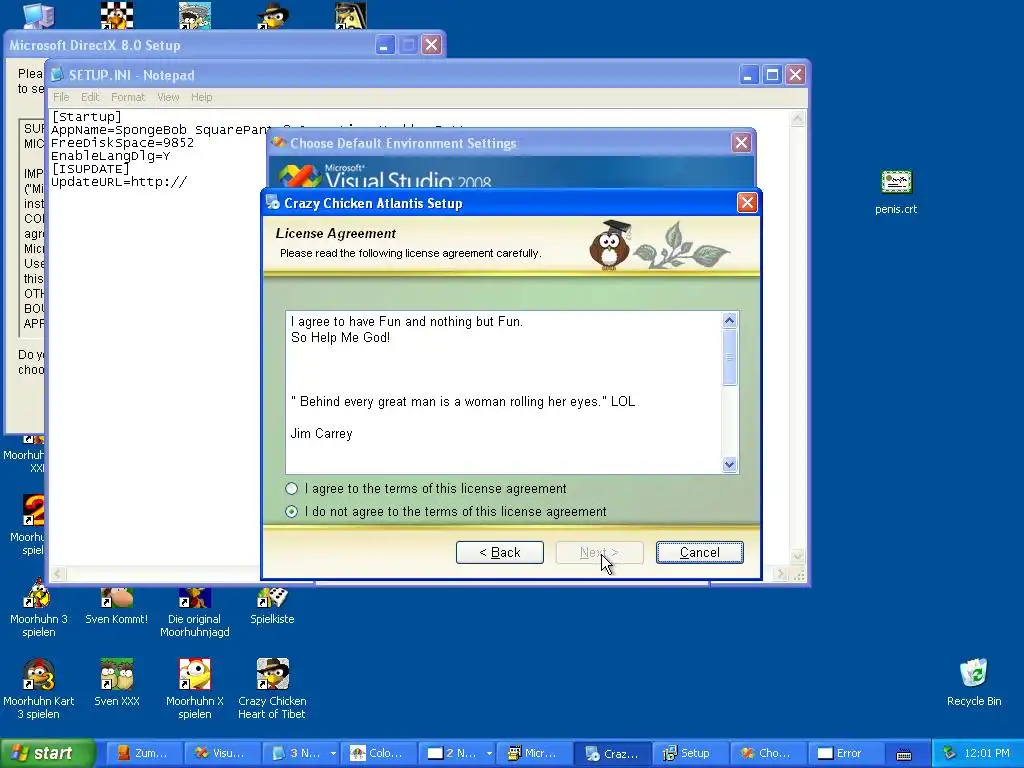The image size is (1024, 768).
Task: Switch to the Micr... taskbar button
Action: tap(533, 753)
